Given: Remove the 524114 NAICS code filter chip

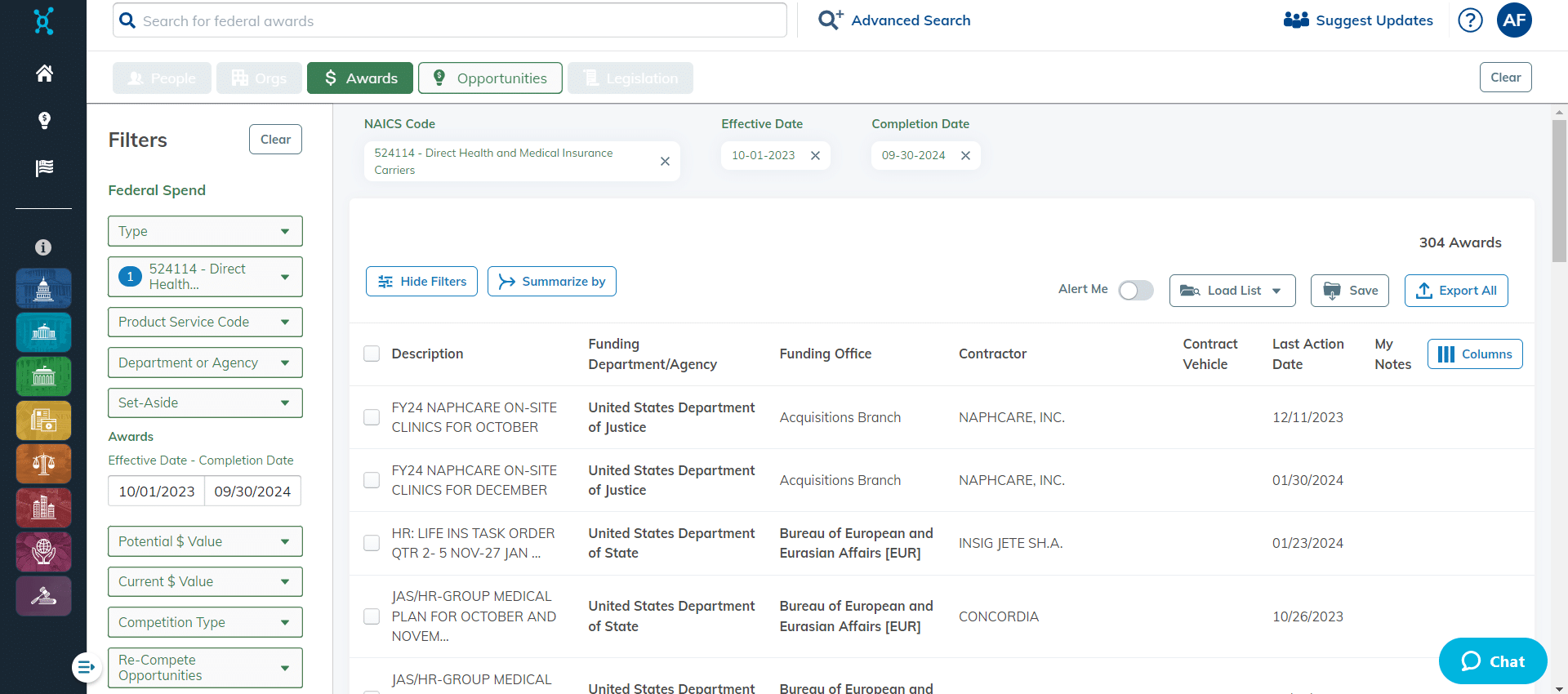Looking at the screenshot, I should pos(665,162).
